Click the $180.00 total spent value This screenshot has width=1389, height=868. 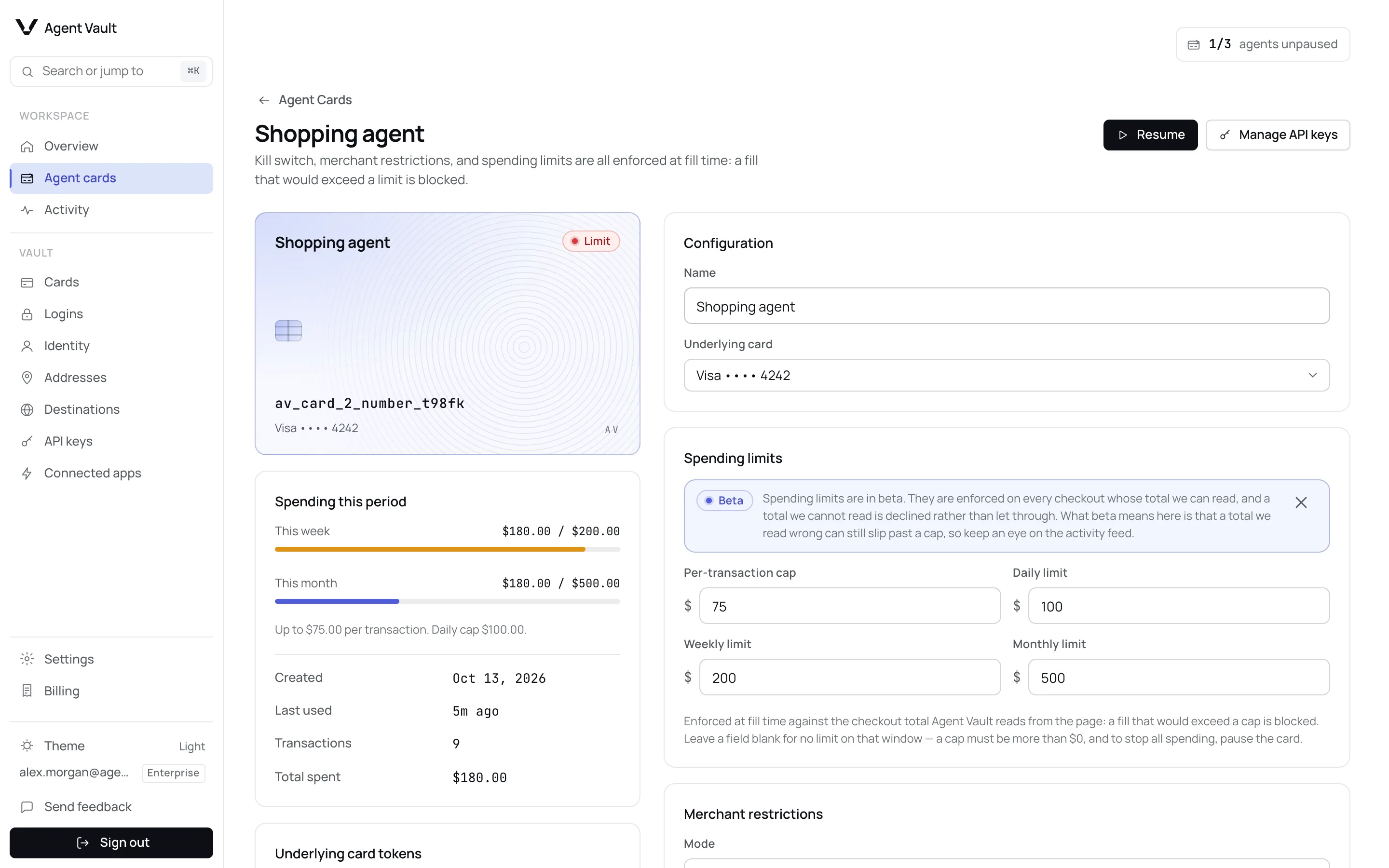pos(479,778)
